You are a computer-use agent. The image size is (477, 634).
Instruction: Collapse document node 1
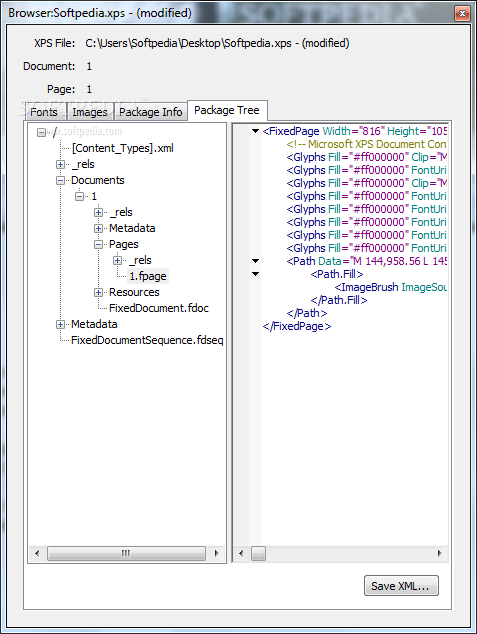coord(79,196)
